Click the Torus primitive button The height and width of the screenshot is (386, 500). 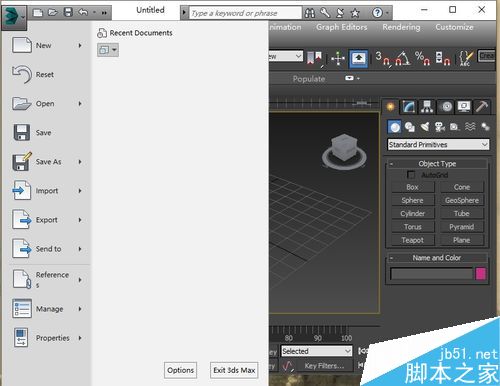[x=413, y=227]
